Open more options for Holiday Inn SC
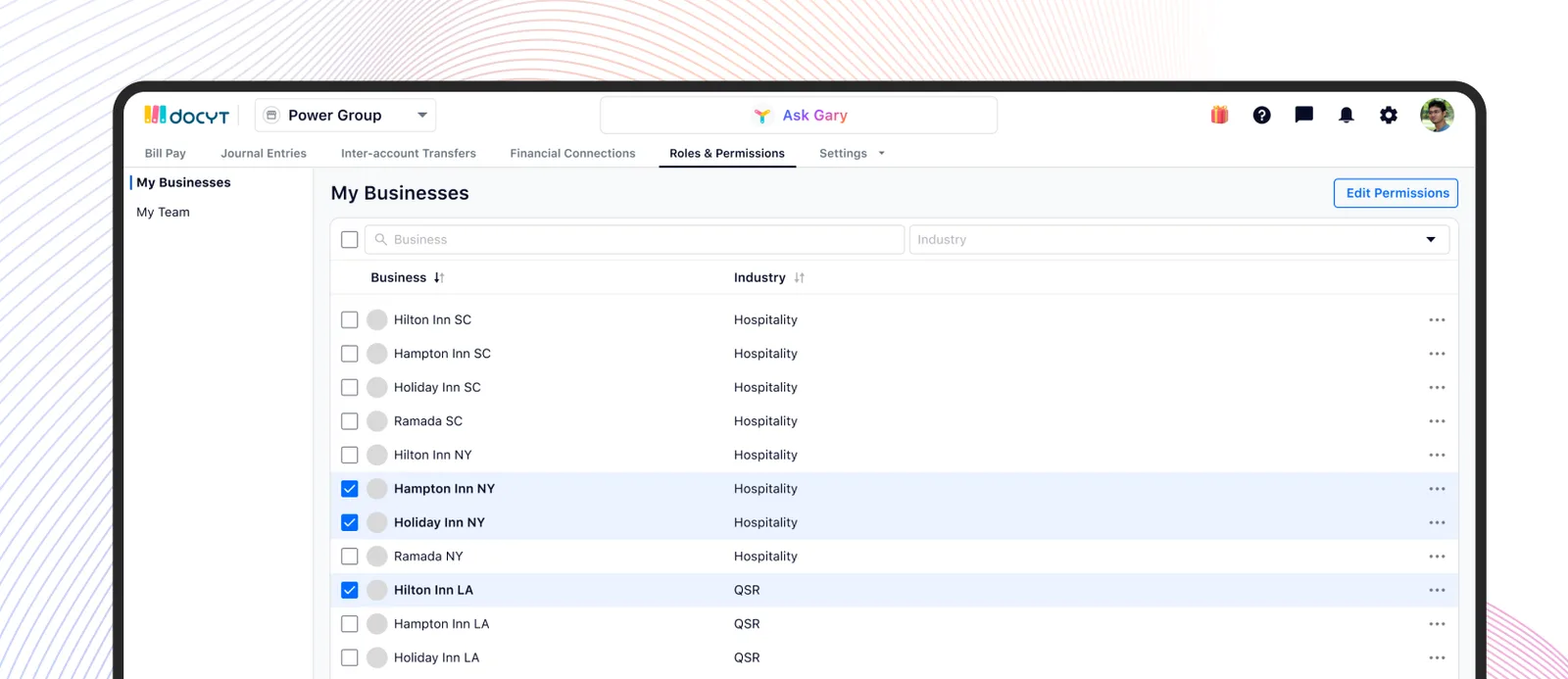This screenshot has width=1568, height=679. point(1437,388)
